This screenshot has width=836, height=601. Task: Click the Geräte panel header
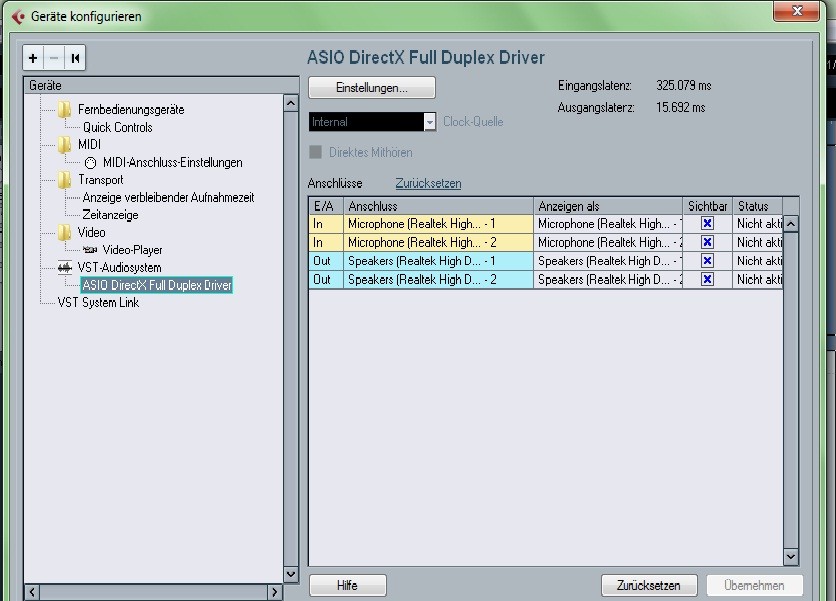coord(162,85)
